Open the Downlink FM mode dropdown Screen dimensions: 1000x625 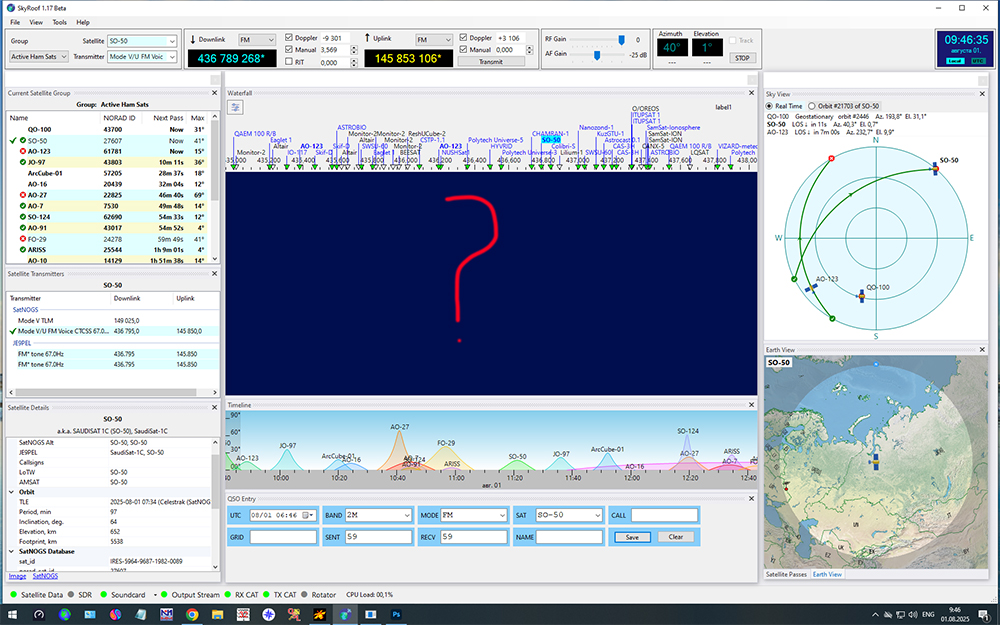[256, 40]
